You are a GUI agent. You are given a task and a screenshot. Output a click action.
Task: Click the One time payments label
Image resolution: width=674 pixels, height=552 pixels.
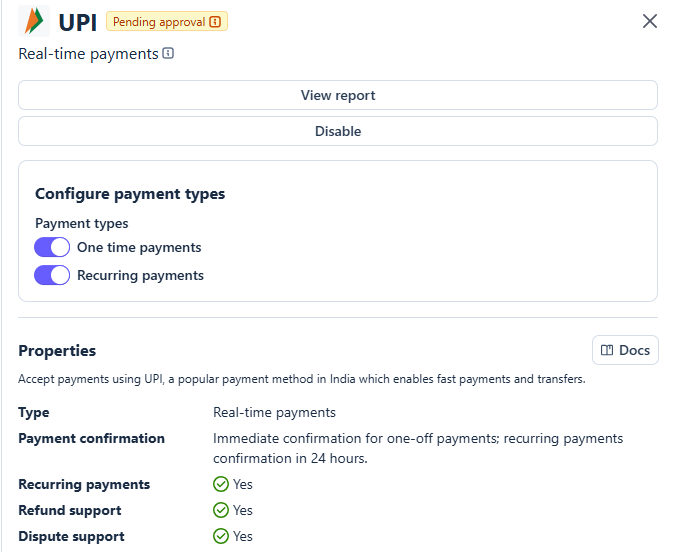coord(139,248)
